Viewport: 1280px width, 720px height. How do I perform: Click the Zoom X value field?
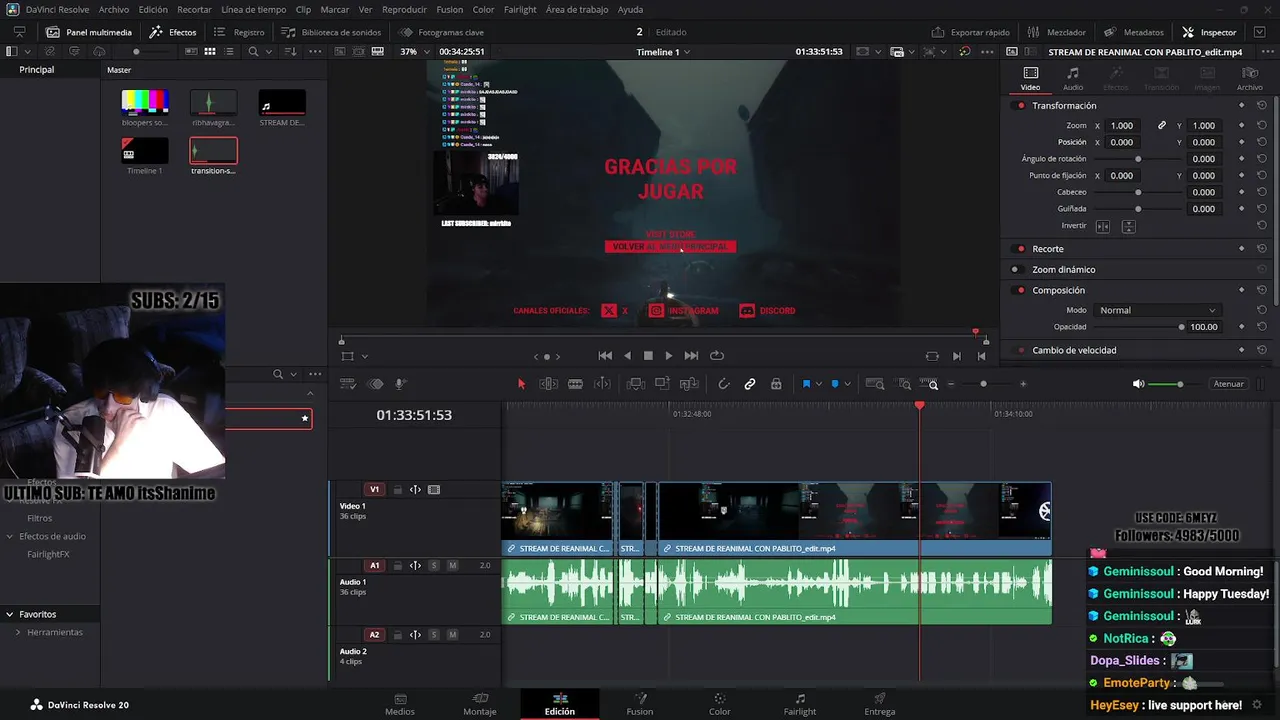(1122, 126)
